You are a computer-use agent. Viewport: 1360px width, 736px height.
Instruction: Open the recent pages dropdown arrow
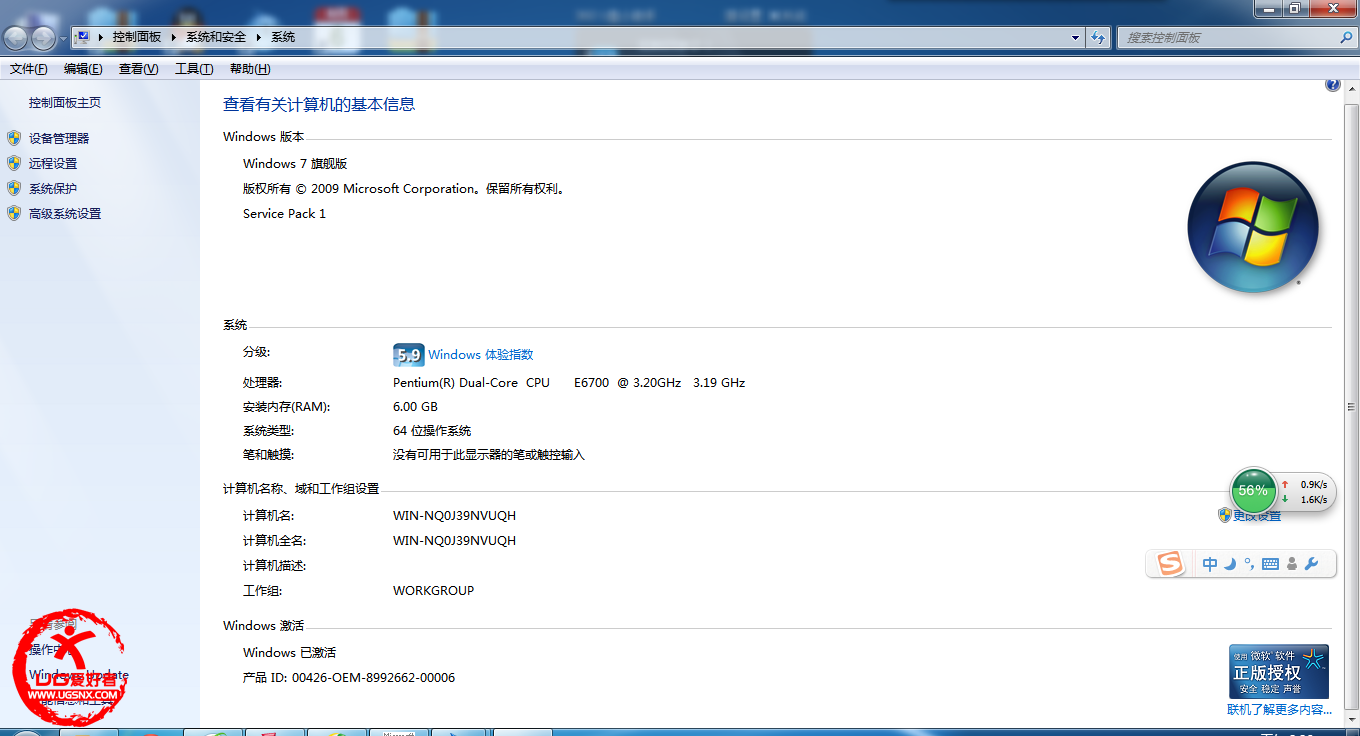(x=64, y=38)
